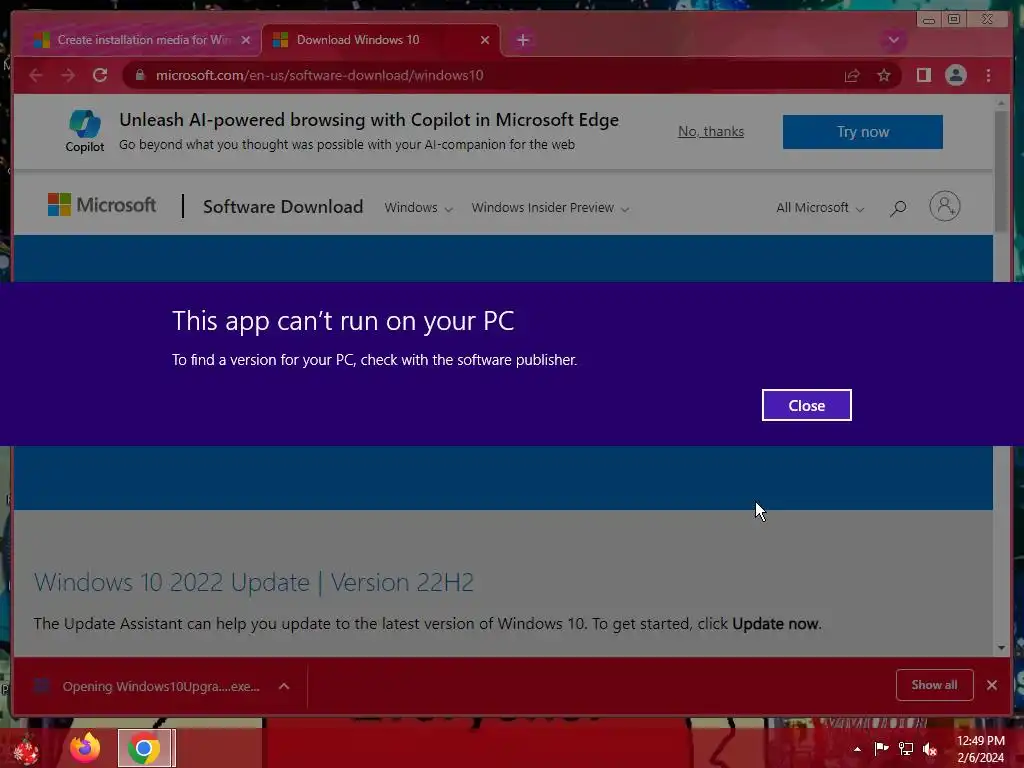The height and width of the screenshot is (768, 1024).
Task: Click the scrollbar down arrow
Action: tap(1001, 648)
